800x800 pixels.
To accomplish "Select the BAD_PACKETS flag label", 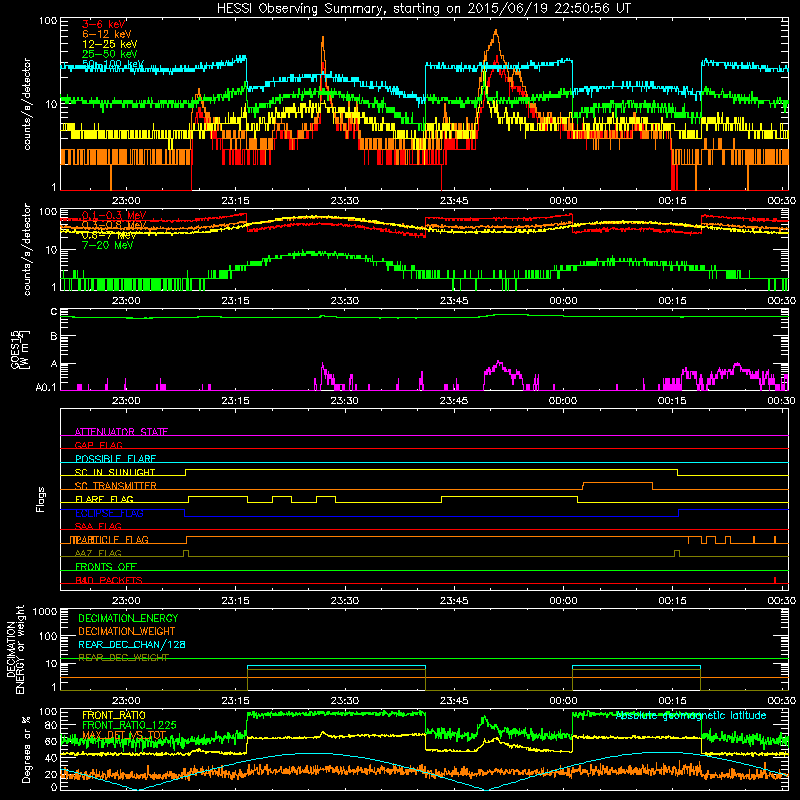I will pyautogui.click(x=109, y=580).
